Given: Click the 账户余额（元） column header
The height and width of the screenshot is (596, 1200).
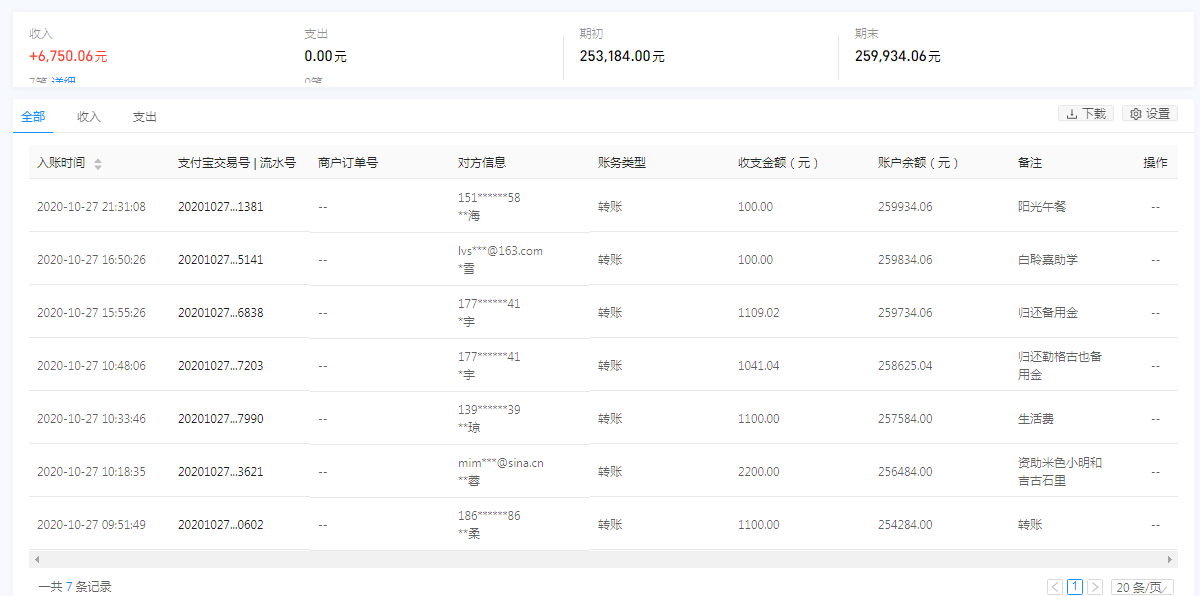Looking at the screenshot, I should point(918,163).
